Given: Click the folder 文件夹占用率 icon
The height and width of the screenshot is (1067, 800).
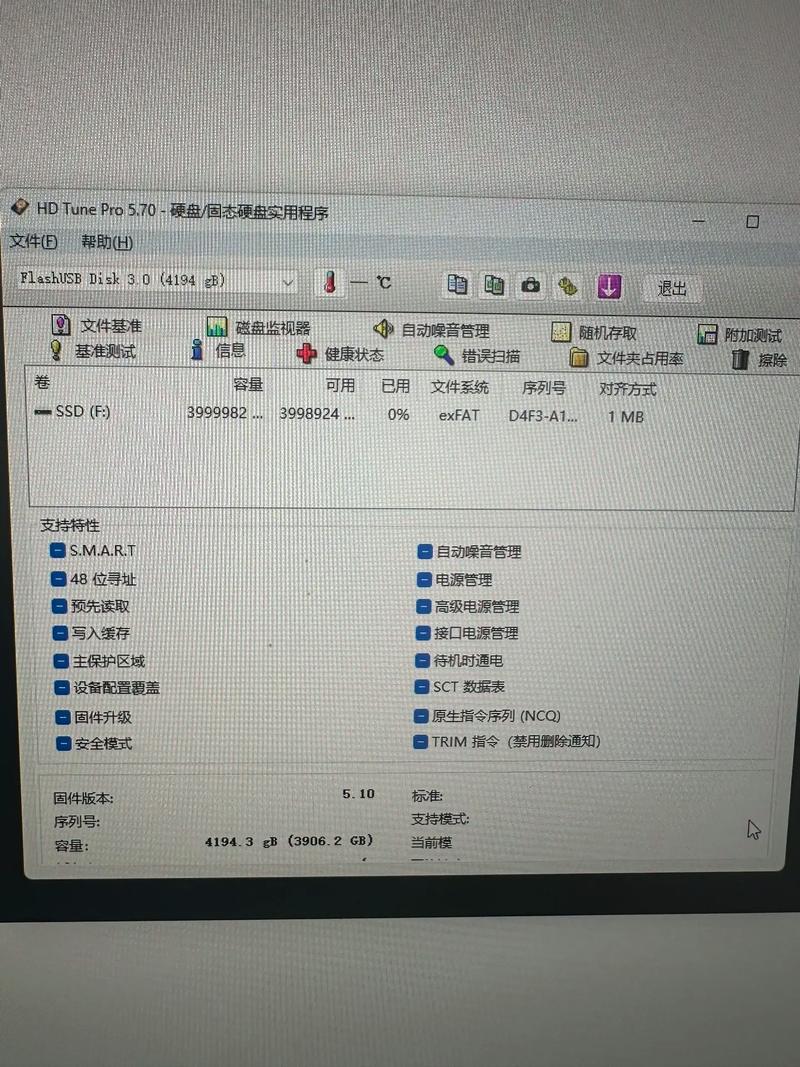Looking at the screenshot, I should pos(579,357).
